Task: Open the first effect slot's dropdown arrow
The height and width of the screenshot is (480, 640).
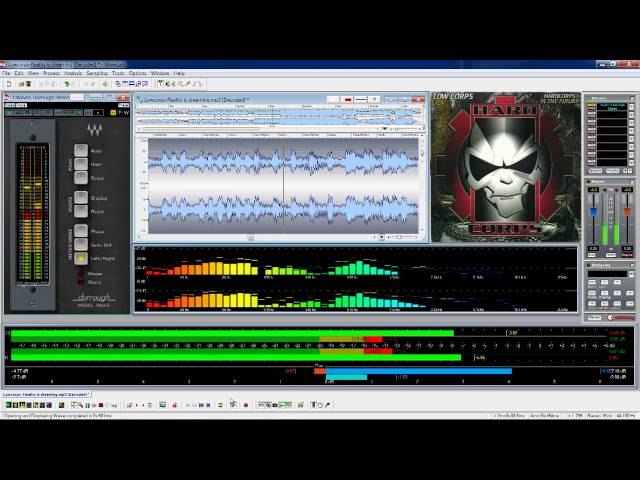Action: coord(631,108)
